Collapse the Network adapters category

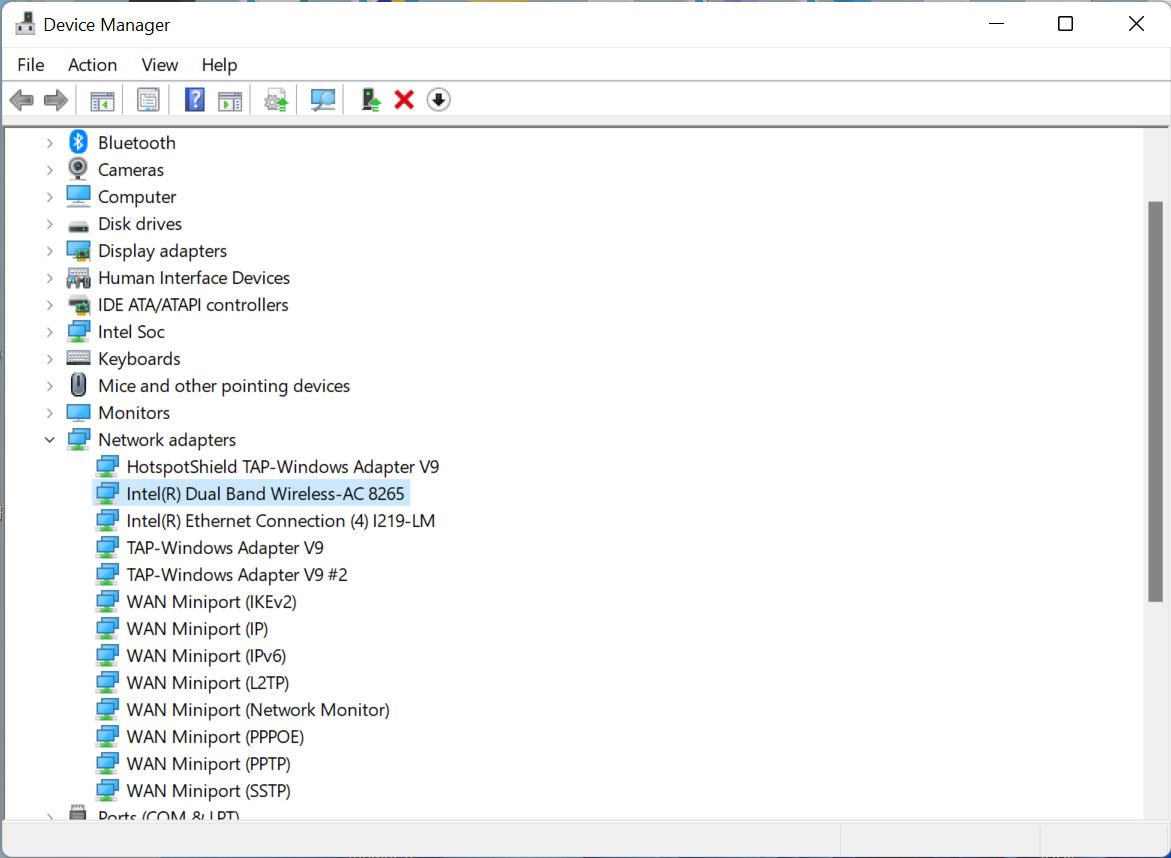coord(50,440)
